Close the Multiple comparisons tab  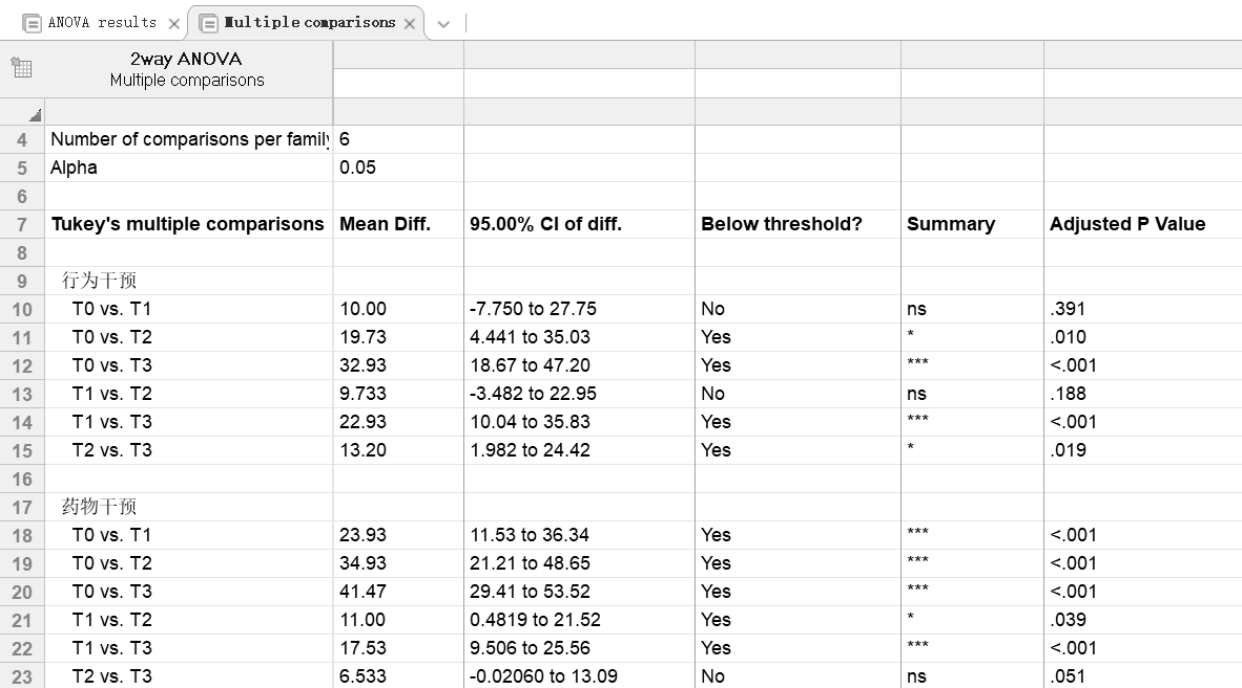click(411, 21)
